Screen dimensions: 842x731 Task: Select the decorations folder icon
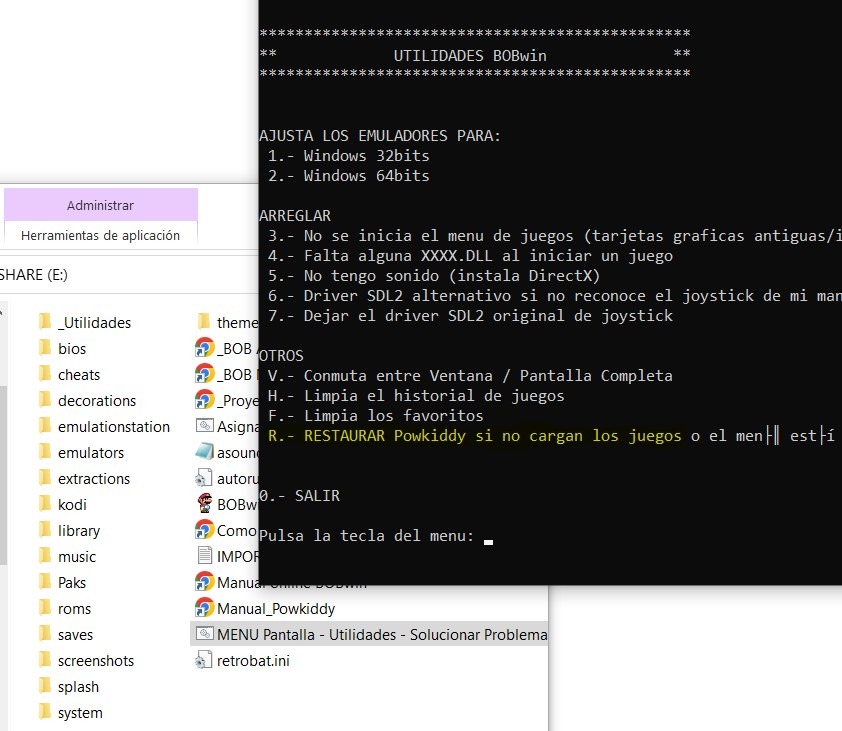(45, 400)
